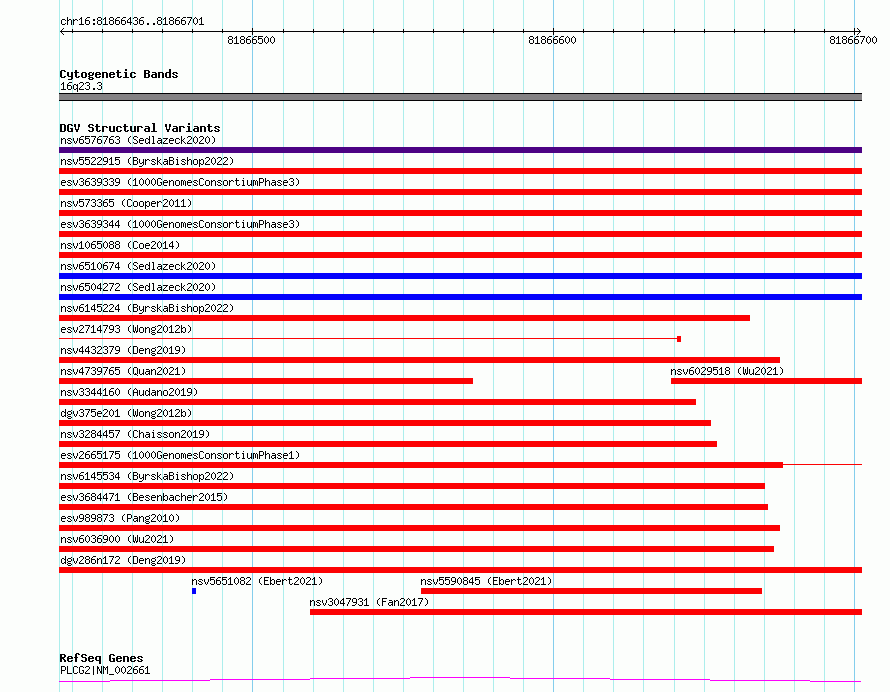890x692 pixels.
Task: Select the purple nsv6576763 variant bar
Action: click(x=460, y=150)
